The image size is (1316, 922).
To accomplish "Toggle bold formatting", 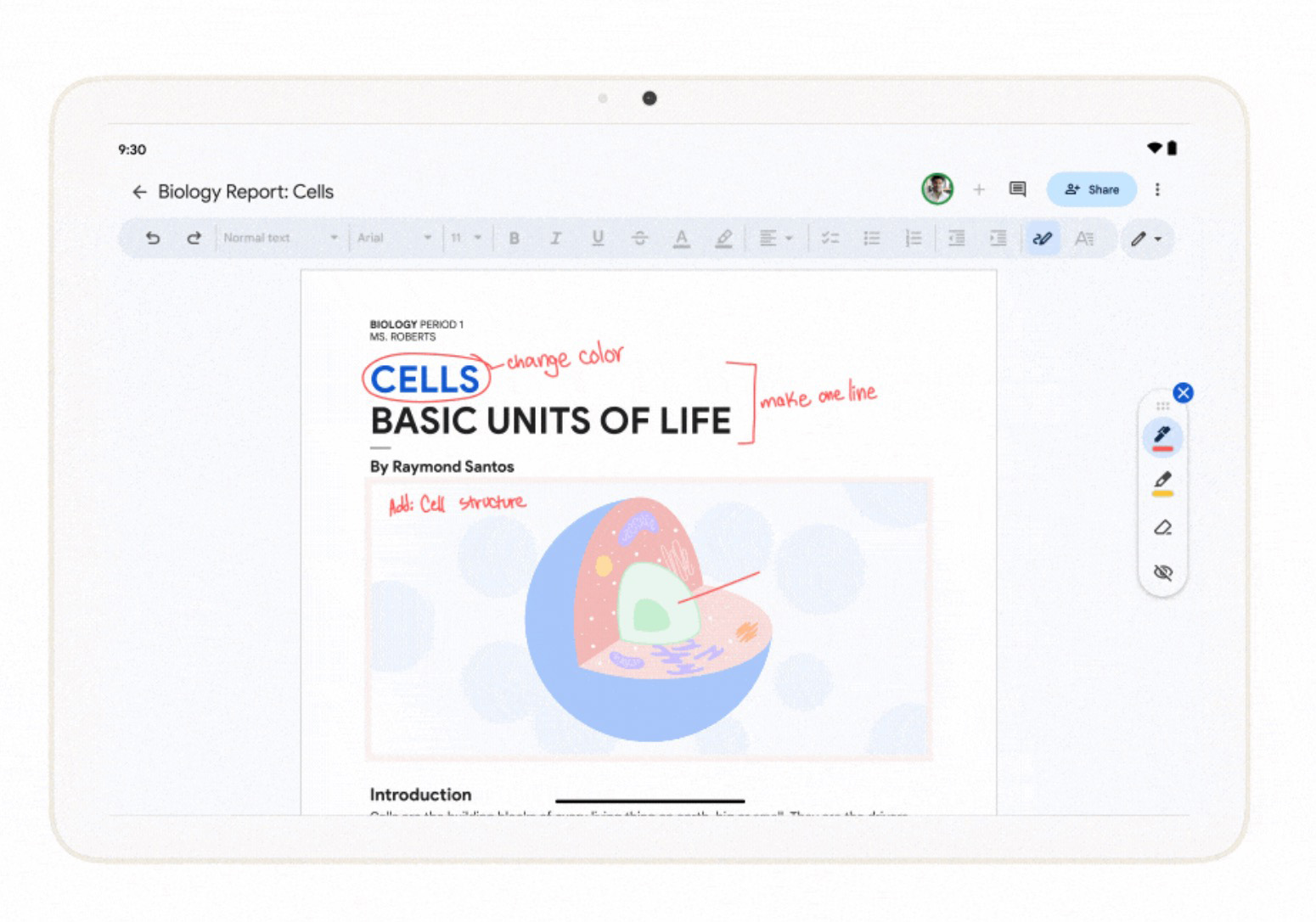I will tap(514, 239).
